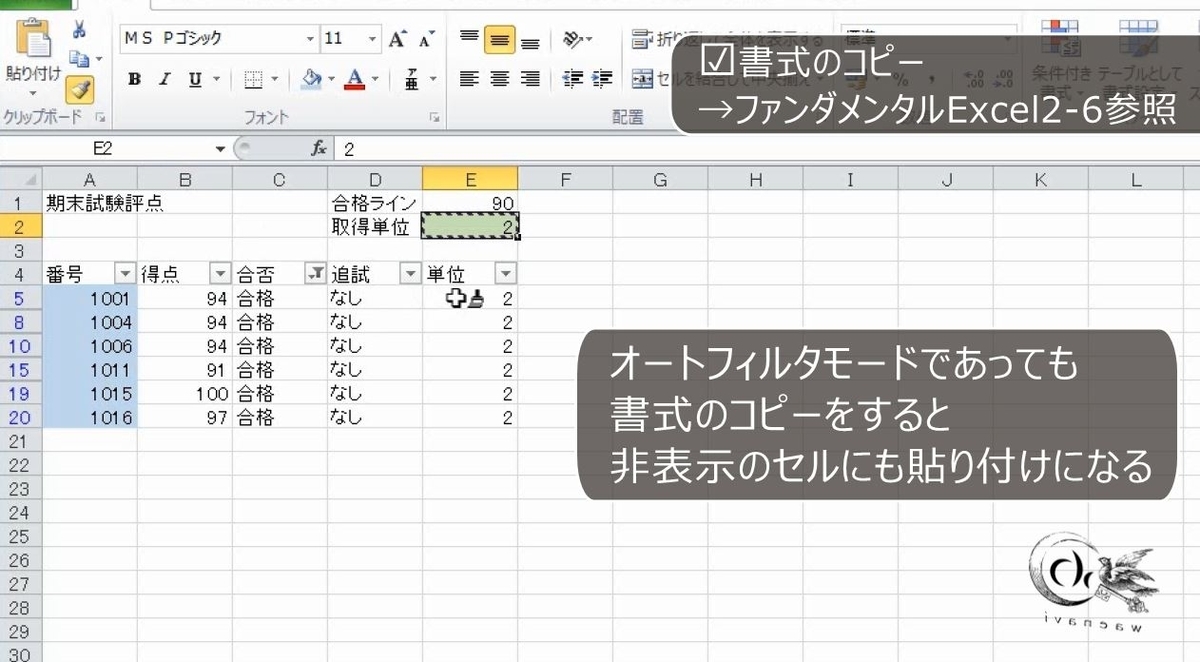The height and width of the screenshot is (662, 1200).
Task: Click the Paste clipboard icon
Action: pyautogui.click(x=33, y=40)
